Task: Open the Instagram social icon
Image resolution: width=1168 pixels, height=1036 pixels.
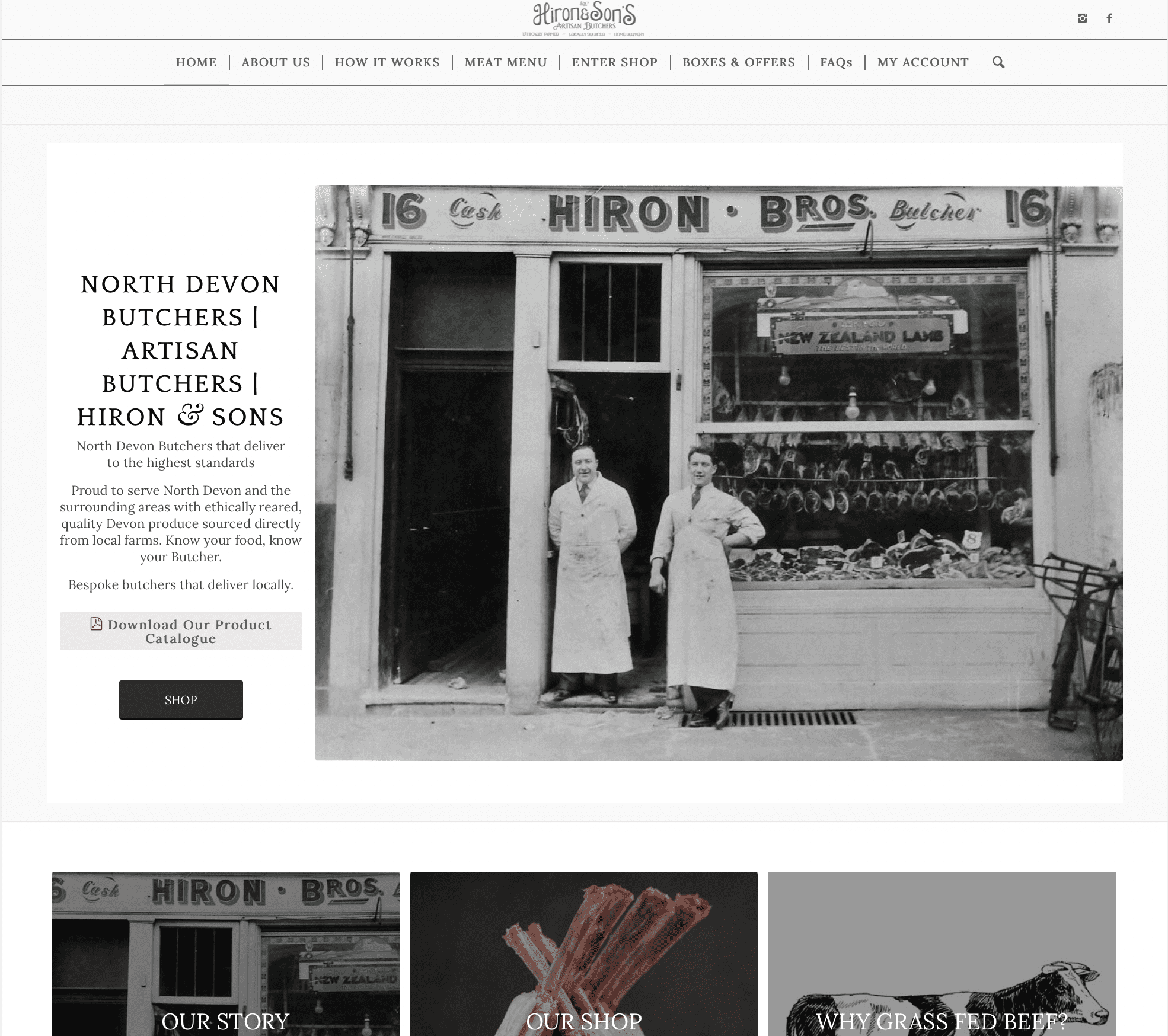Action: point(1082,18)
